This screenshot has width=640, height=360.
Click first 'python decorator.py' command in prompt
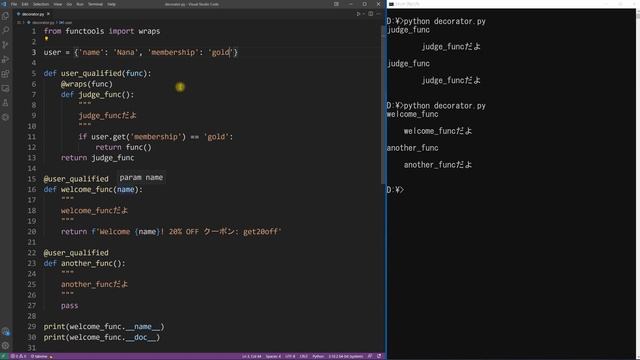pyautogui.click(x=444, y=21)
